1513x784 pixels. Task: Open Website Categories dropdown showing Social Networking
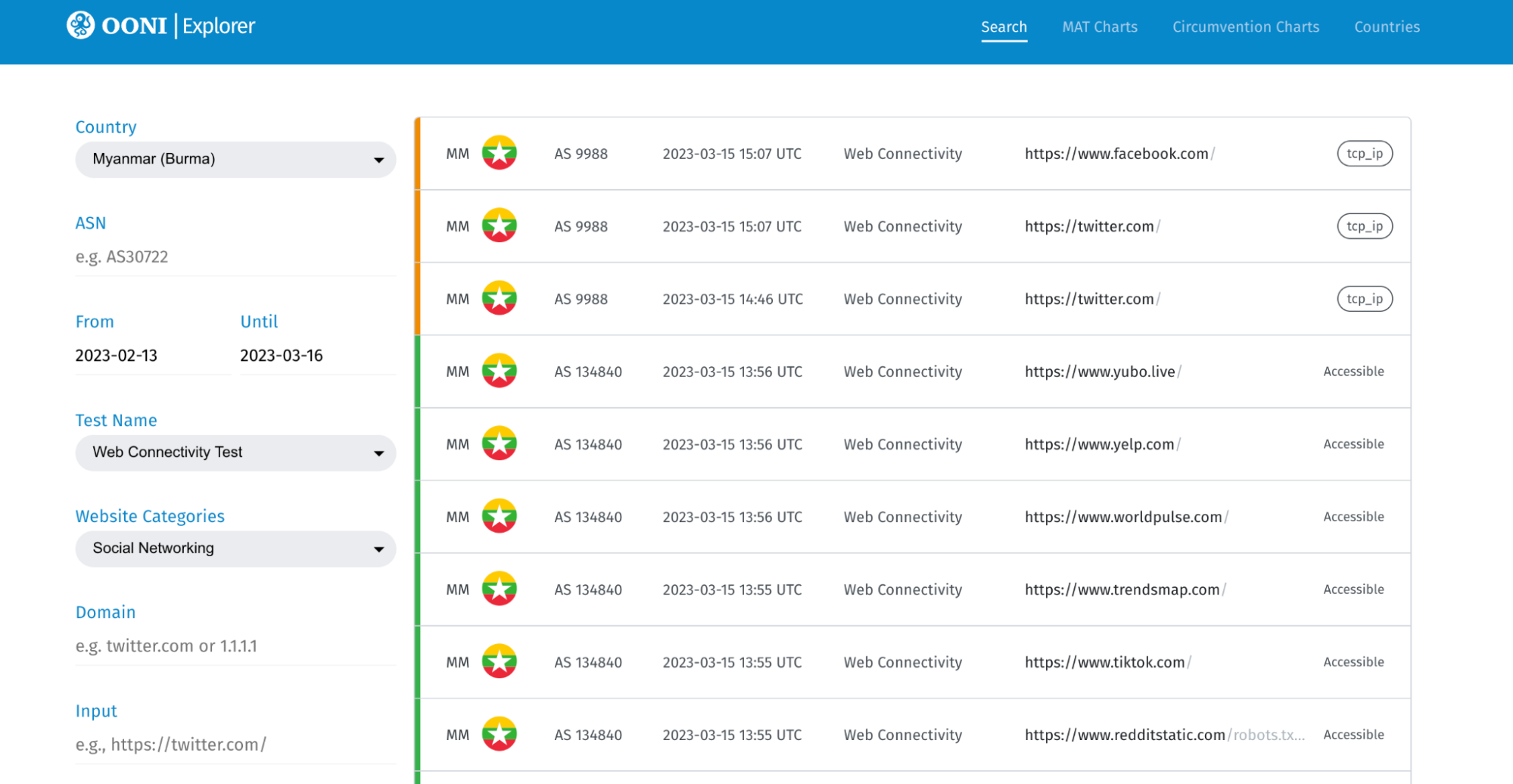coord(235,549)
